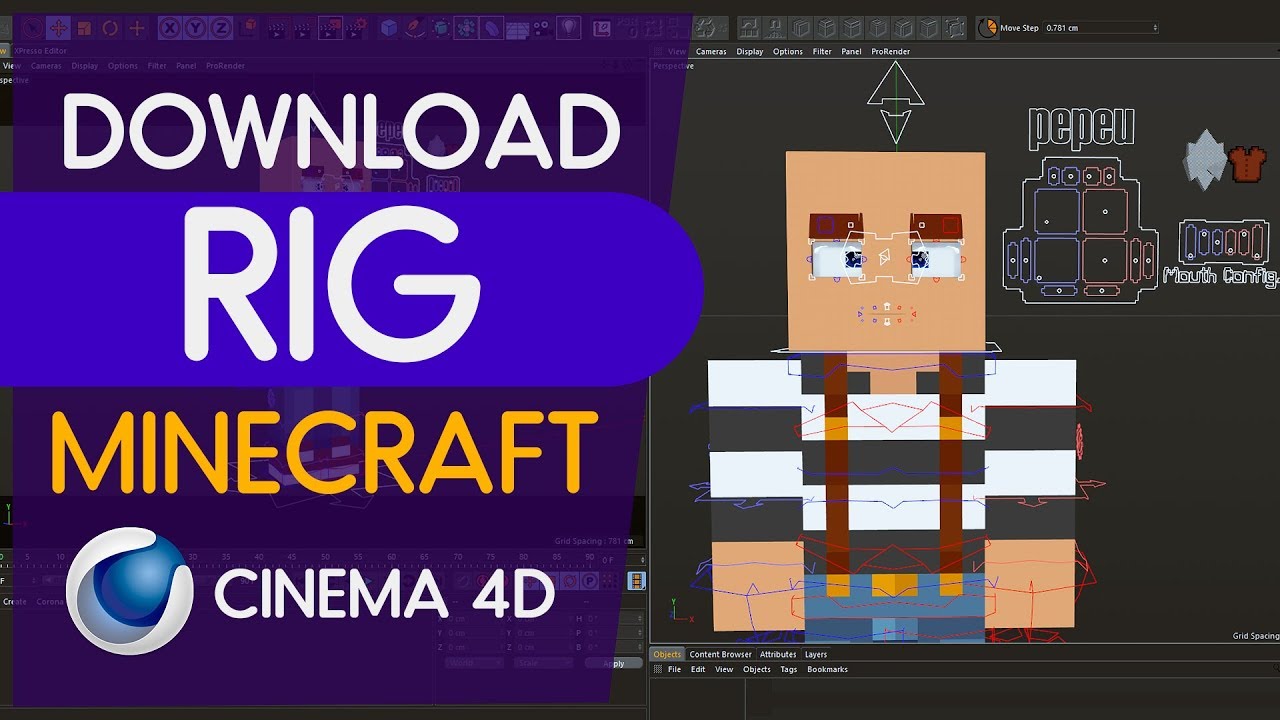Toggle the X axis lock
Viewport: 1280px width, 720px height.
point(170,28)
